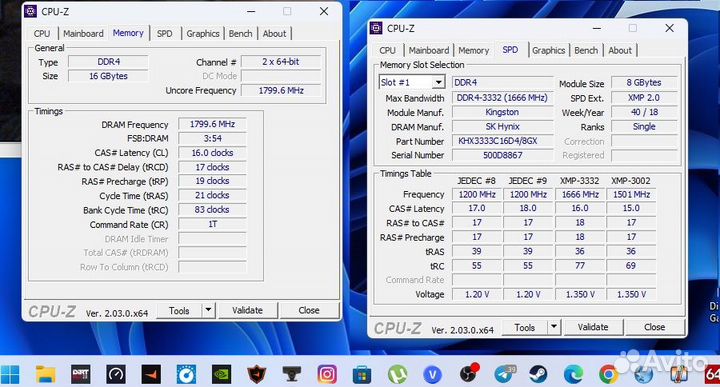Switch to Memory tab in SPD window
The image size is (720, 387).
(473, 50)
